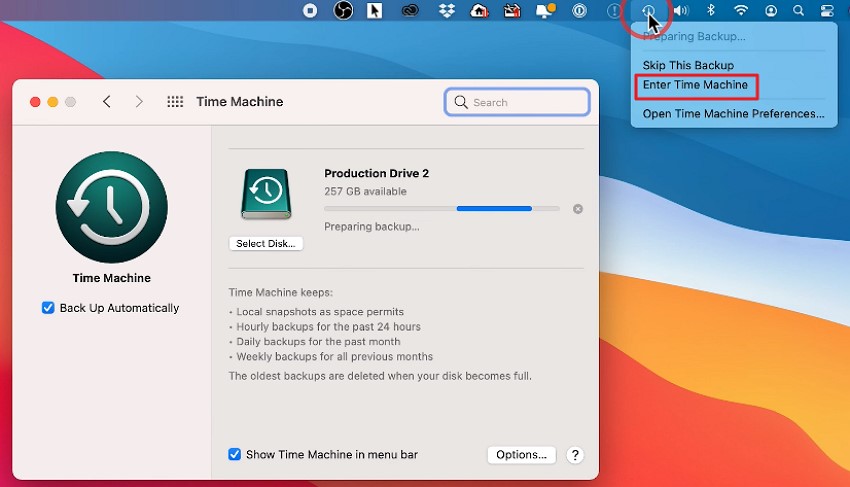
Task: Open help with the question mark button
Action: (575, 454)
